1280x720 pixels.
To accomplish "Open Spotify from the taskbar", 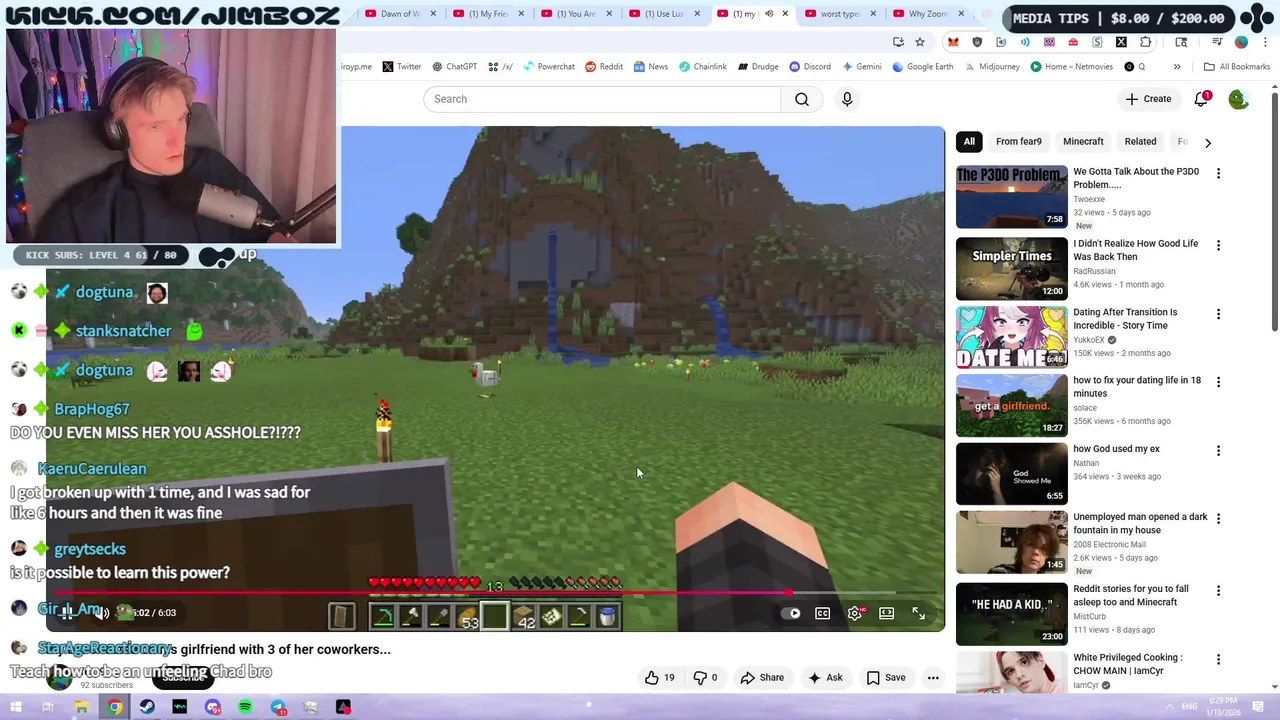I will pos(245,707).
